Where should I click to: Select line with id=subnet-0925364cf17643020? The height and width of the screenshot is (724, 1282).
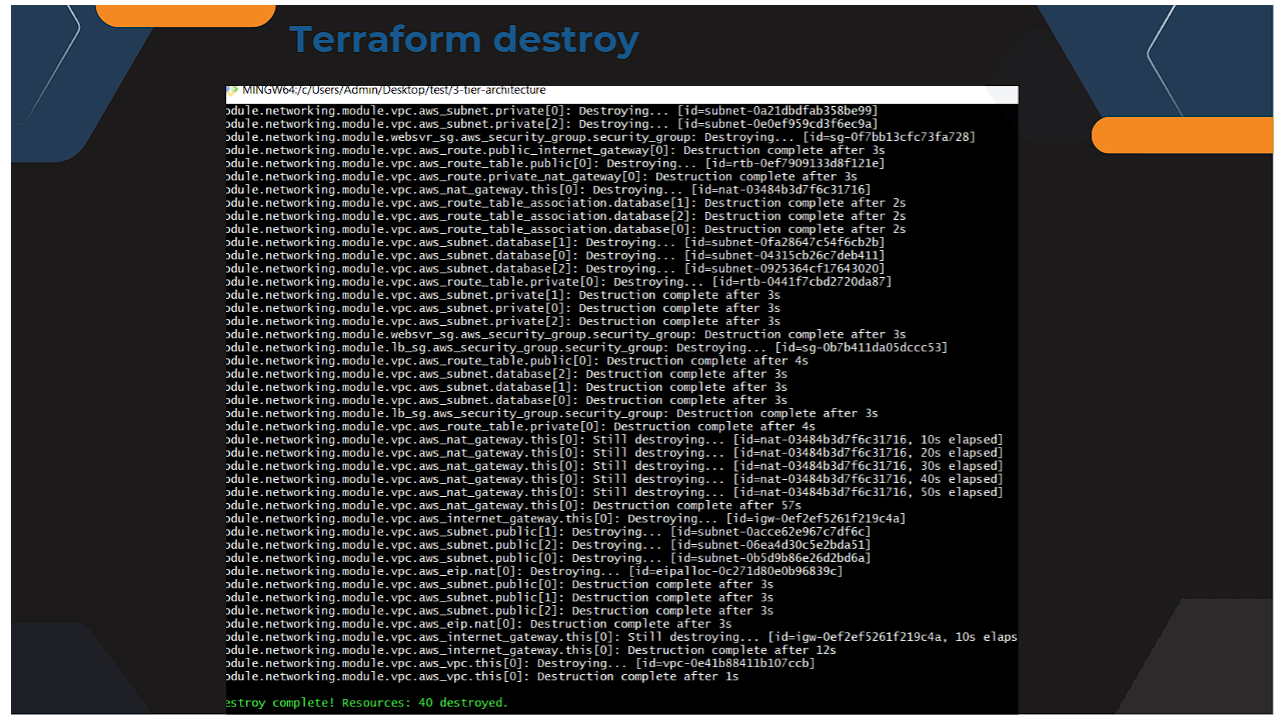556,268
